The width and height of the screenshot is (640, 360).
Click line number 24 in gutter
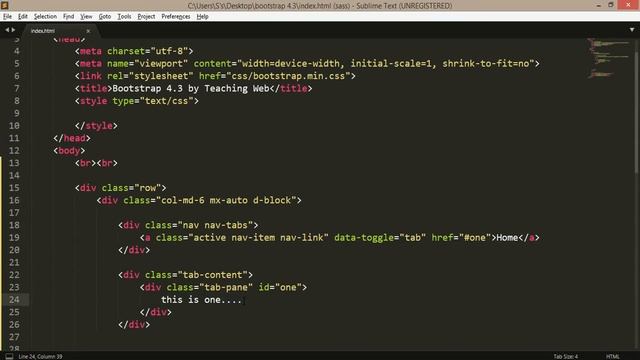tap(14, 300)
